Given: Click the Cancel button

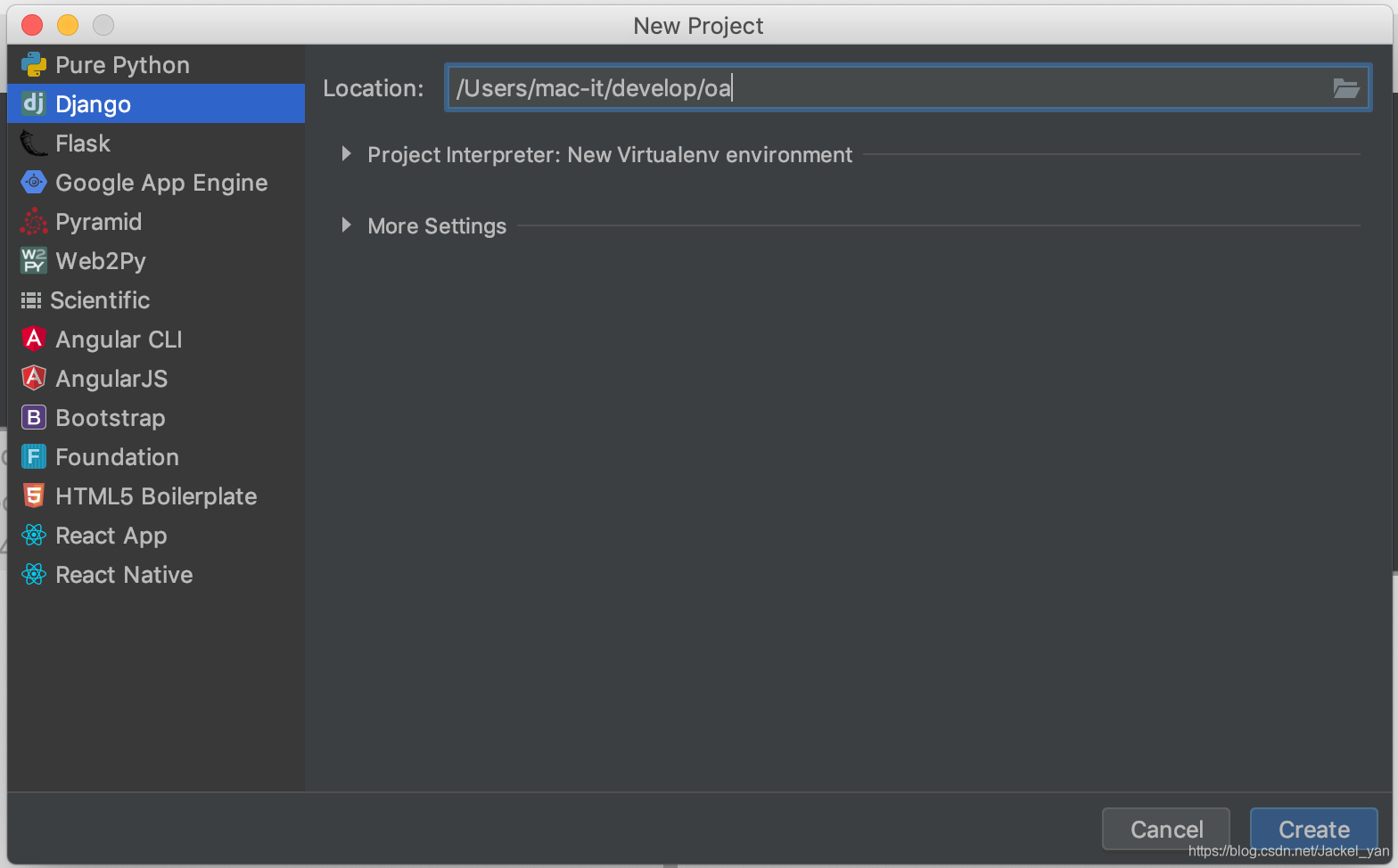Looking at the screenshot, I should coord(1166,830).
